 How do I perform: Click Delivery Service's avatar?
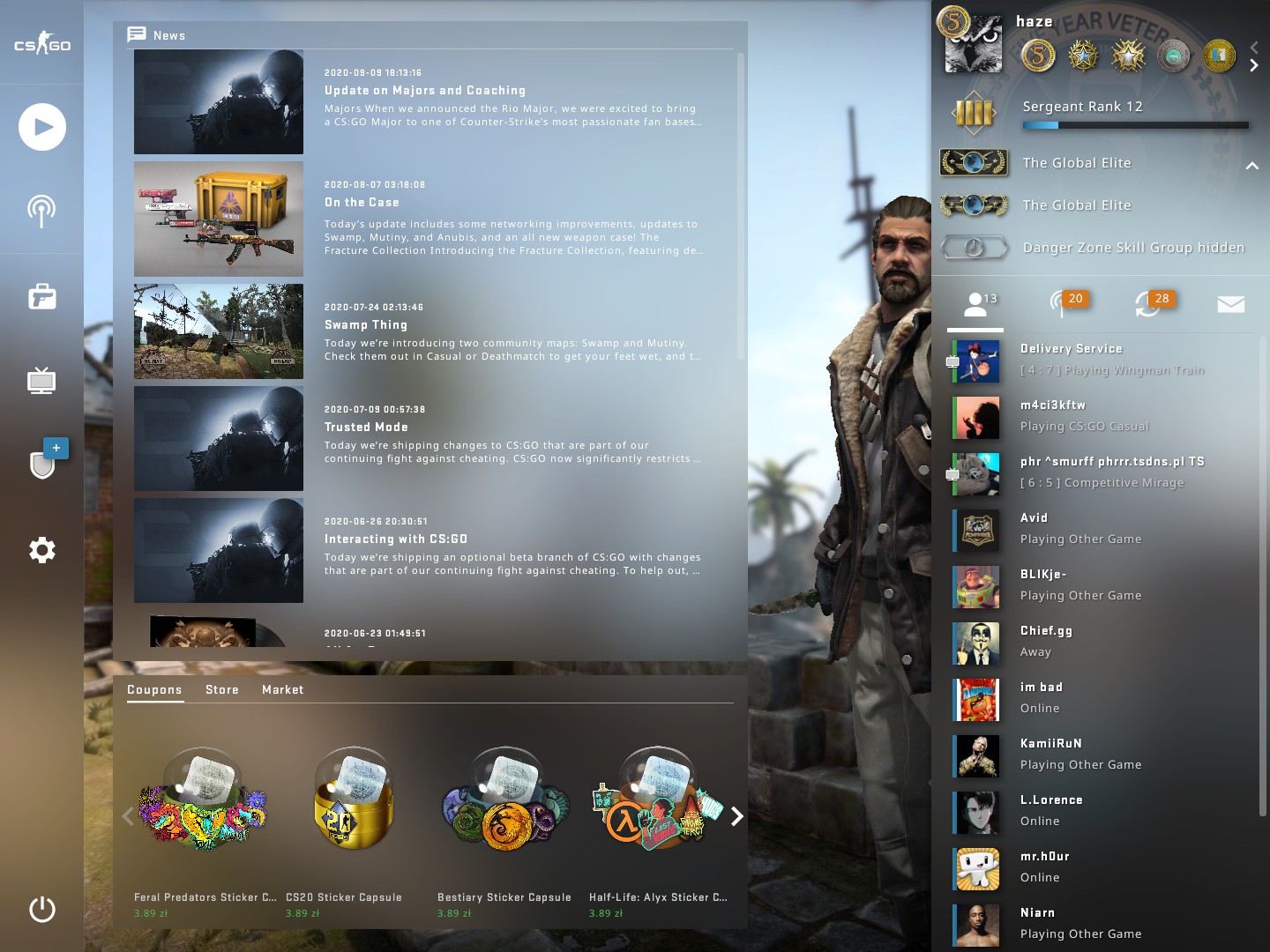click(977, 361)
